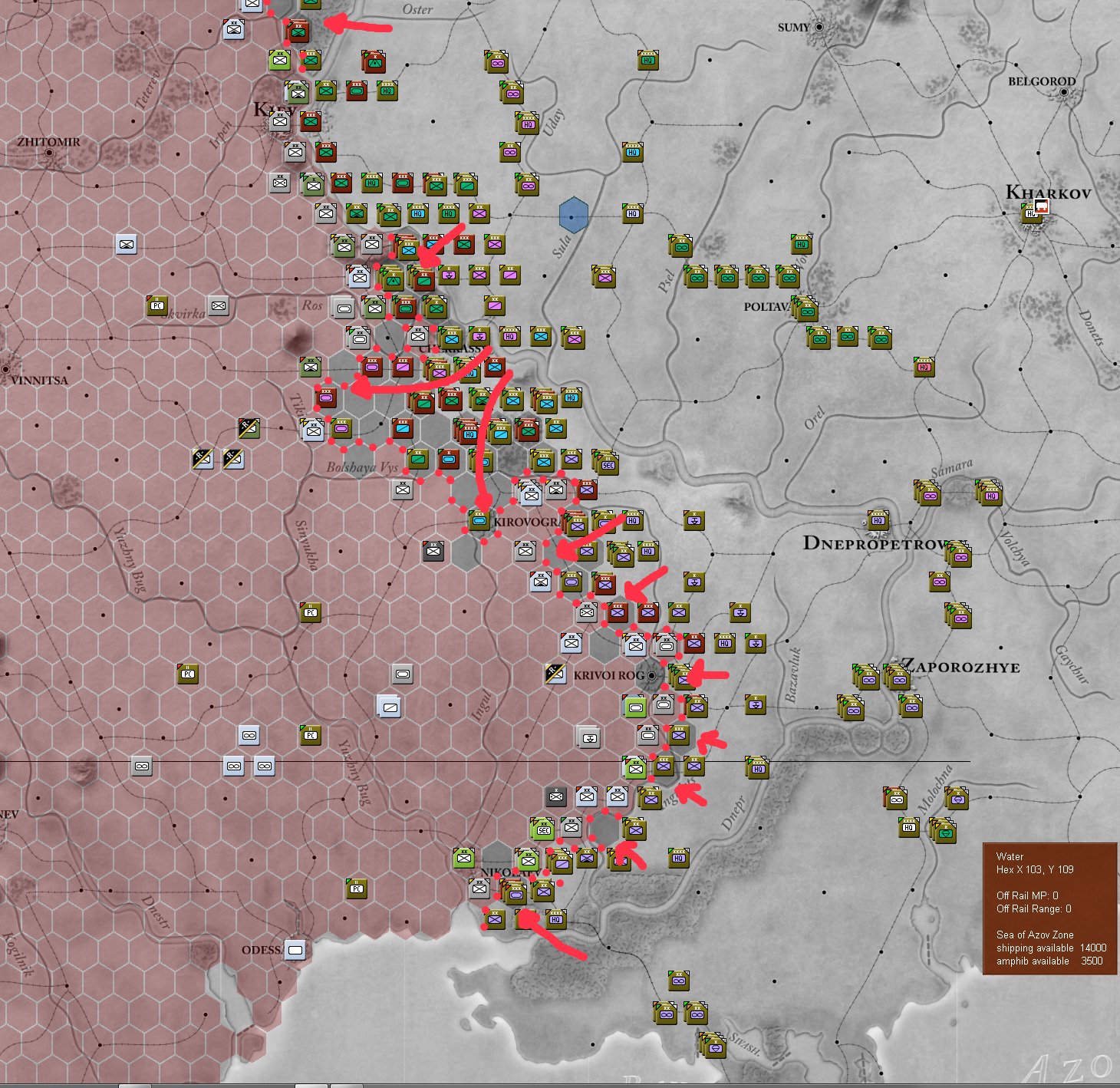
Task: Click the KIROVOGRAD city label
Action: click(528, 522)
